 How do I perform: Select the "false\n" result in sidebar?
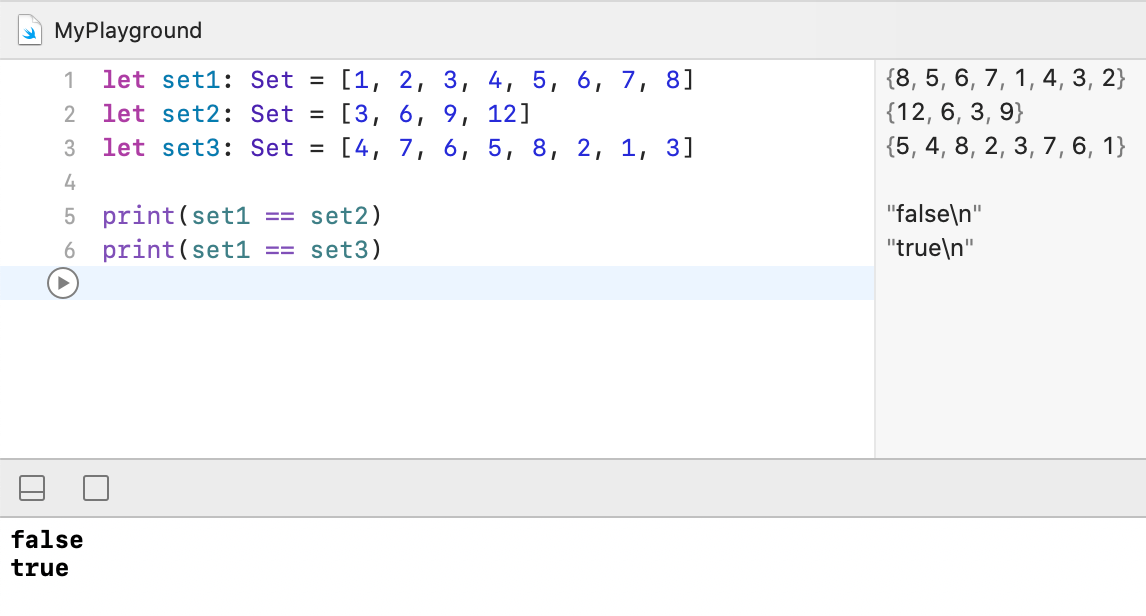[936, 214]
